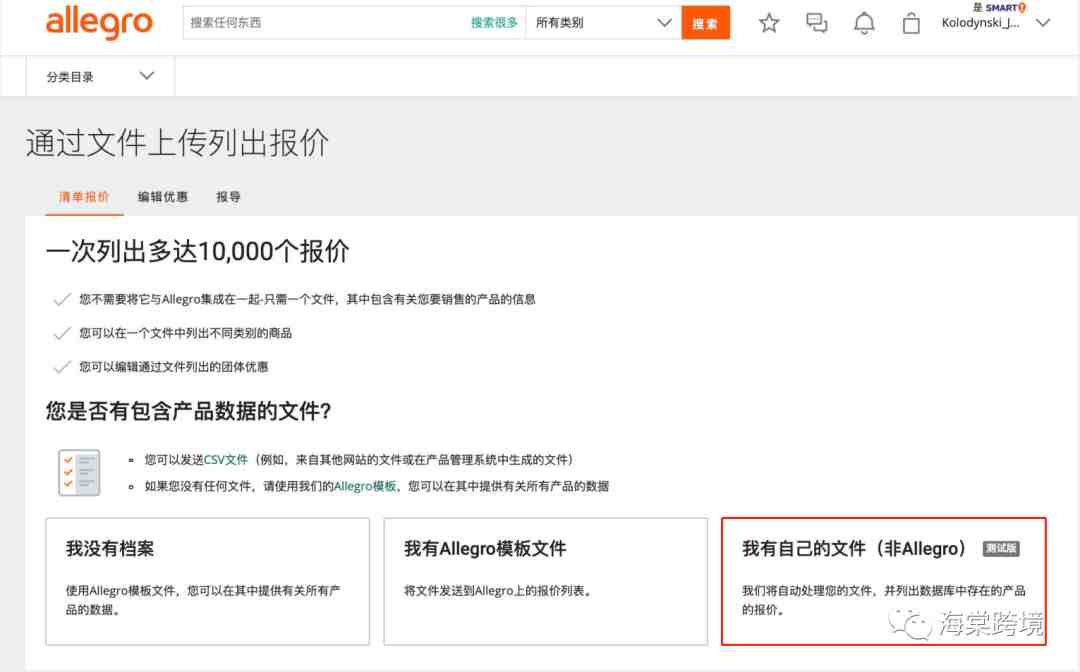This screenshot has width=1080, height=672.
Task: Switch to the 编辑优惠 tab
Action: click(x=163, y=197)
